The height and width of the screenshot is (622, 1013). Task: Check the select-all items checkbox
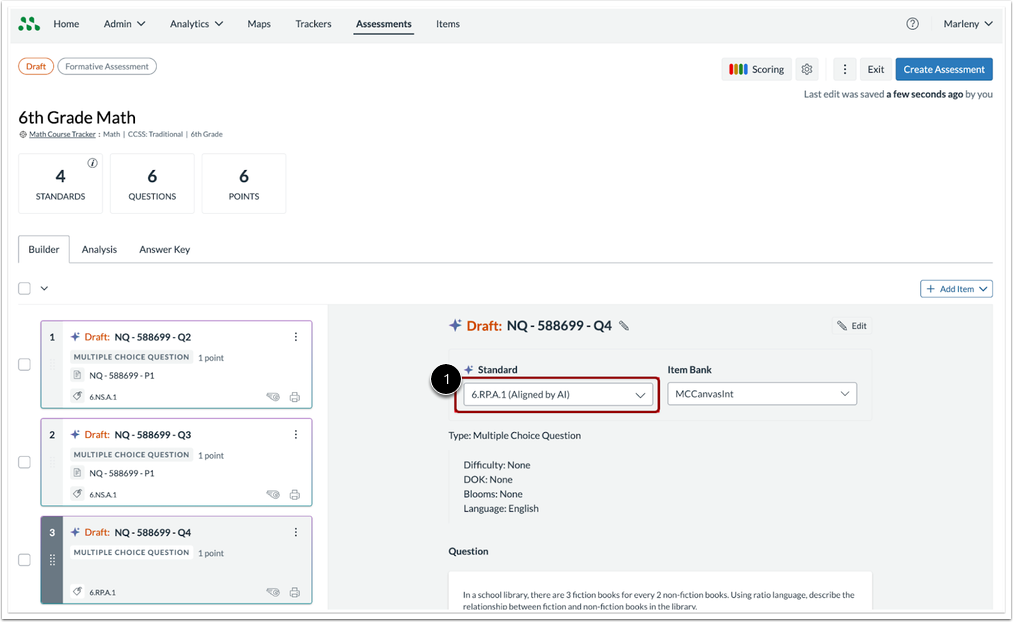pos(25,288)
